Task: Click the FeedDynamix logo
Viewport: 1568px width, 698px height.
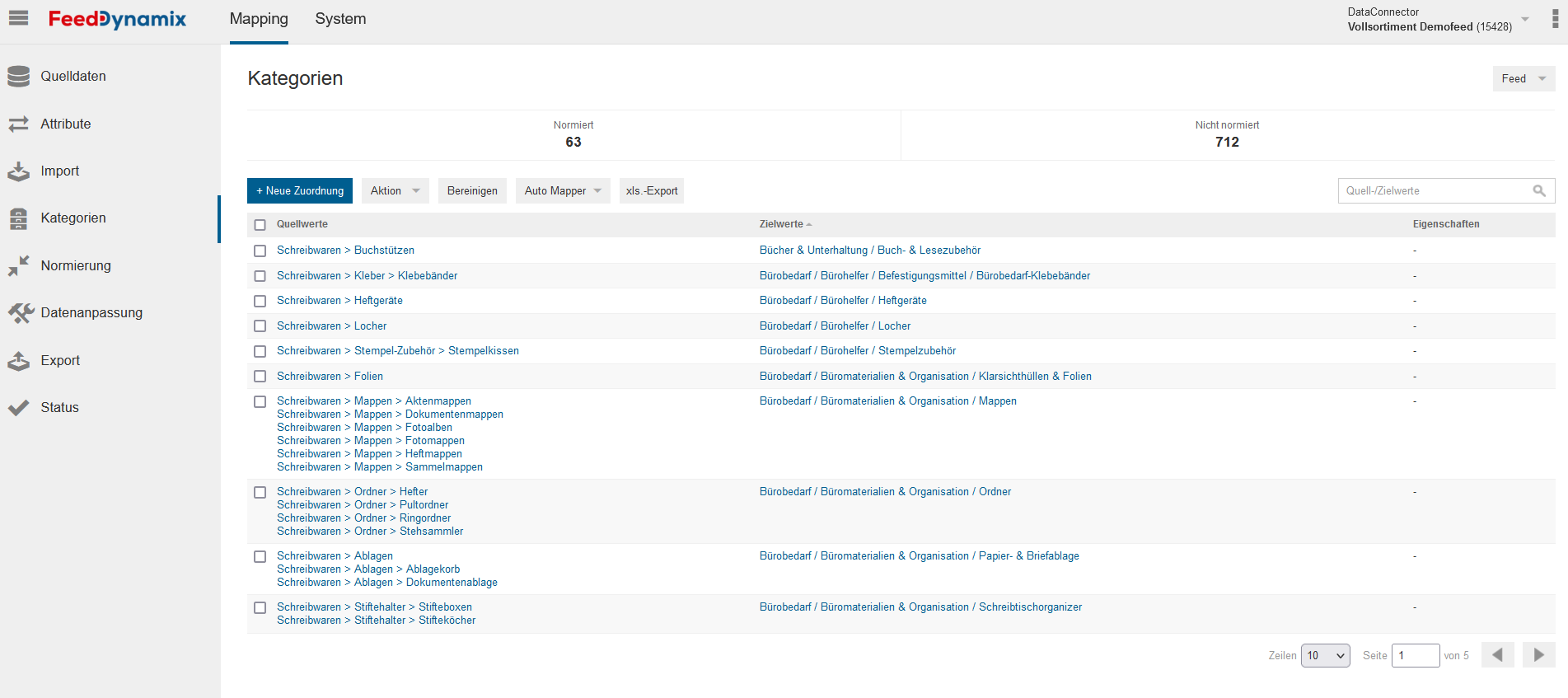Action: coord(117,19)
